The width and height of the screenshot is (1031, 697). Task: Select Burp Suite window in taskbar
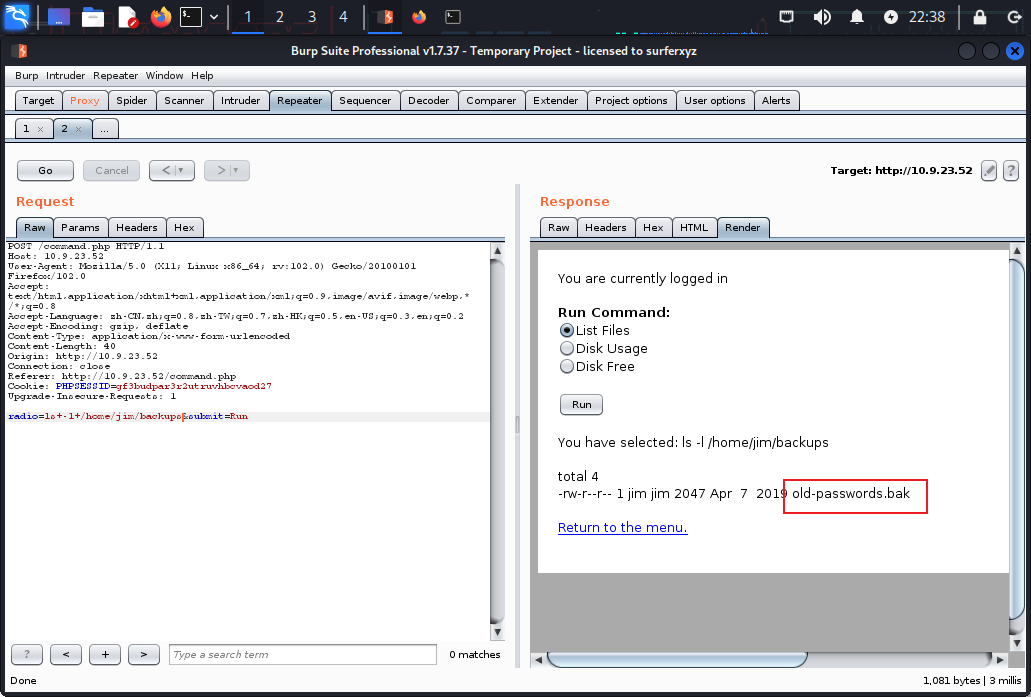(385, 17)
